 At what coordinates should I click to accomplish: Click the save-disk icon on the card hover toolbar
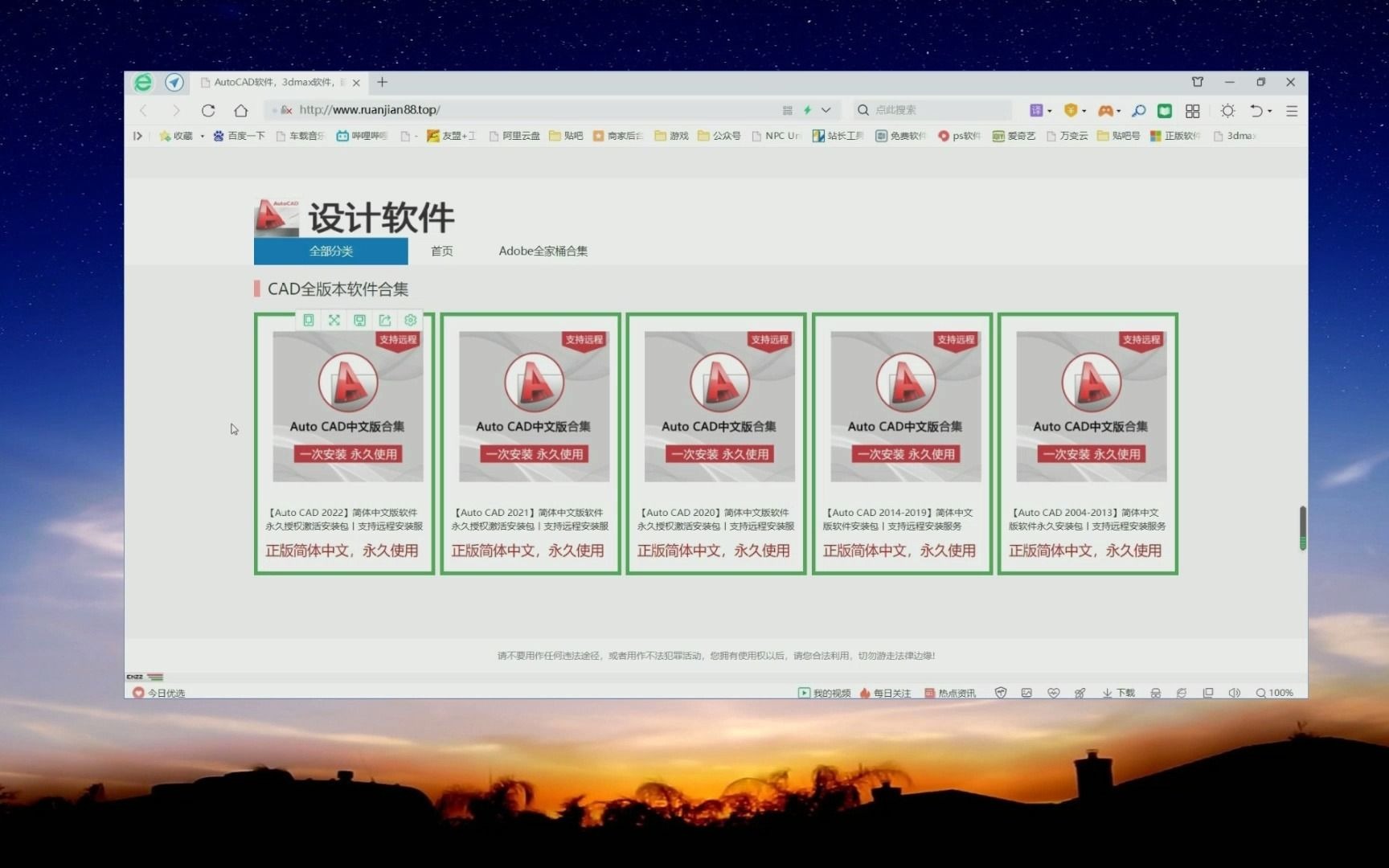pos(360,320)
